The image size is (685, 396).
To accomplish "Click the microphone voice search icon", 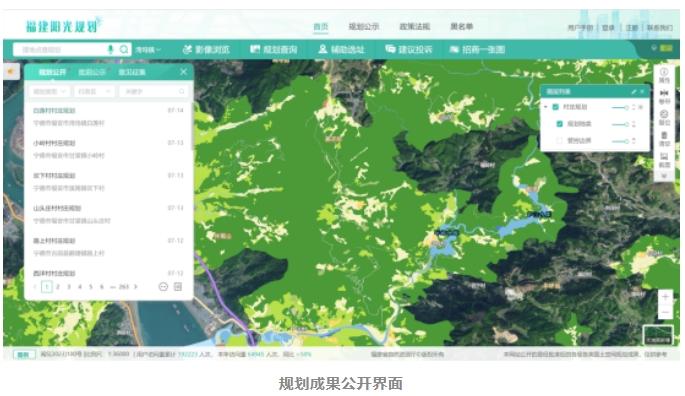I will click(111, 49).
